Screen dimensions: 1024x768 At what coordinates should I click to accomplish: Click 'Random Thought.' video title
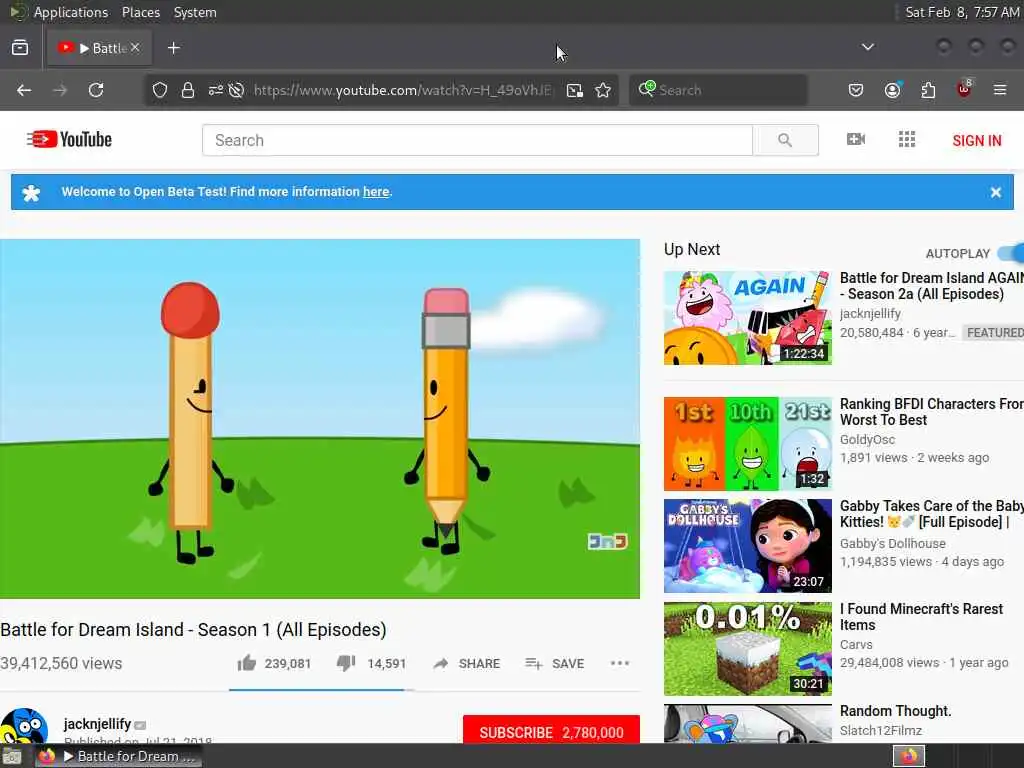coord(895,711)
